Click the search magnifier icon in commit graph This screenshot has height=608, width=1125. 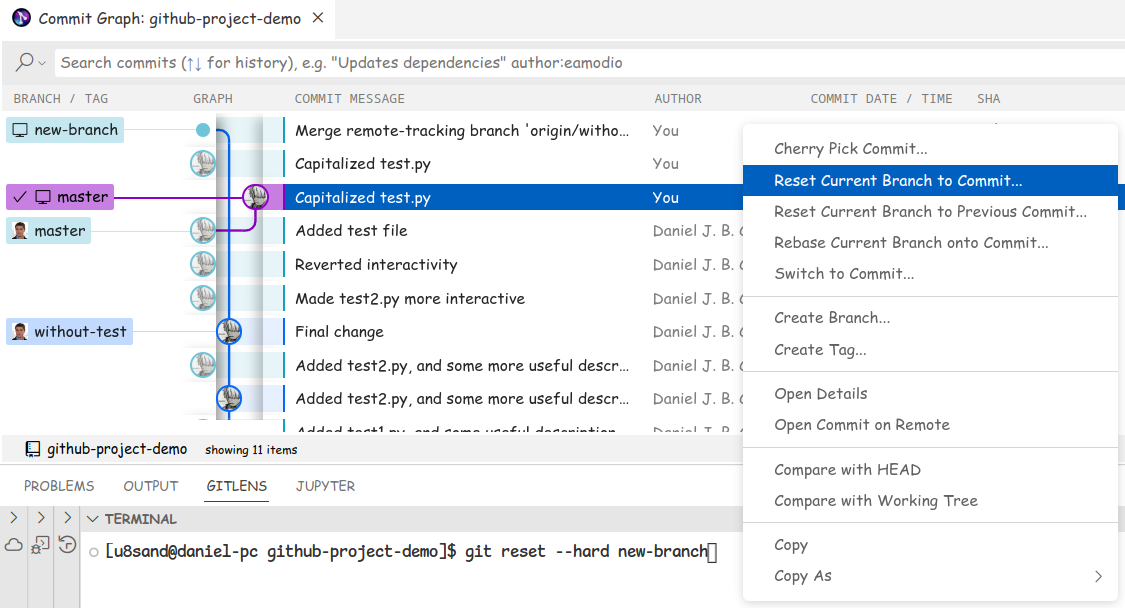24,62
